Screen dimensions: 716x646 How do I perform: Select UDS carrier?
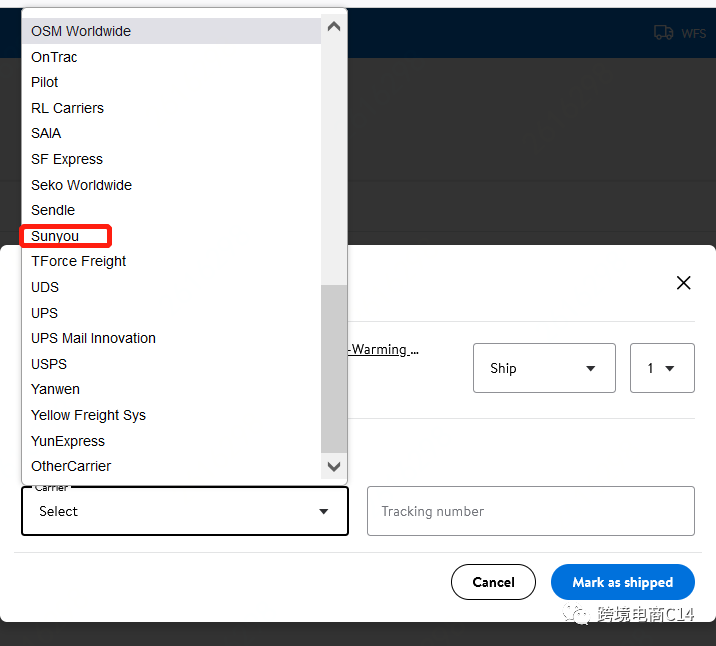(x=171, y=287)
